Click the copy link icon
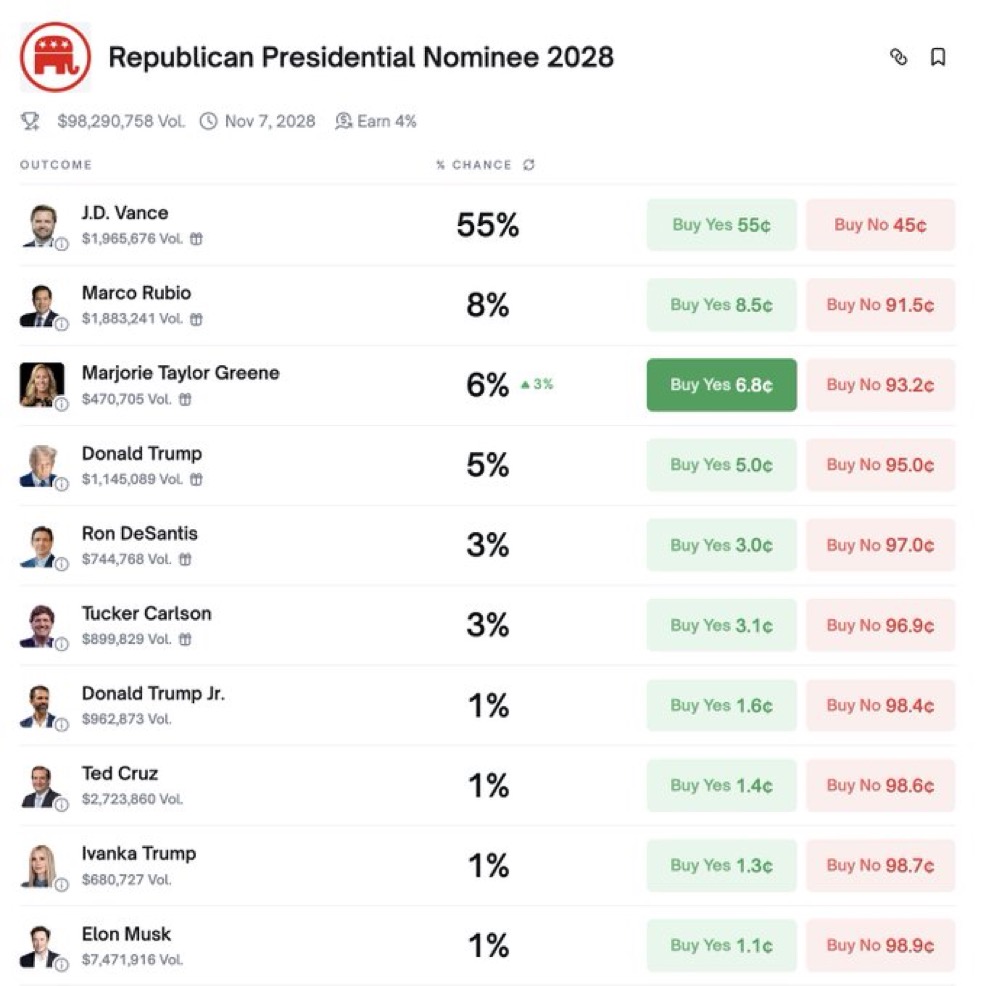986x986 pixels. click(898, 58)
